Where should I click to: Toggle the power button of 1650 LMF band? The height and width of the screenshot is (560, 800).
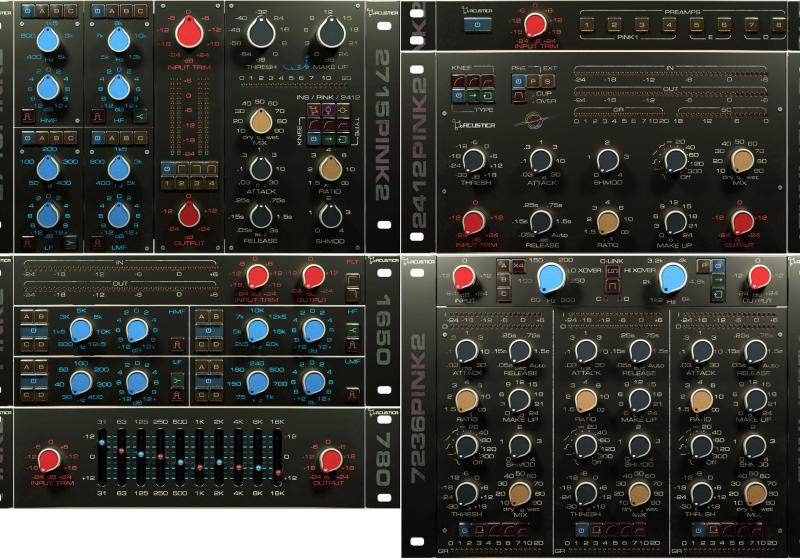(209, 381)
